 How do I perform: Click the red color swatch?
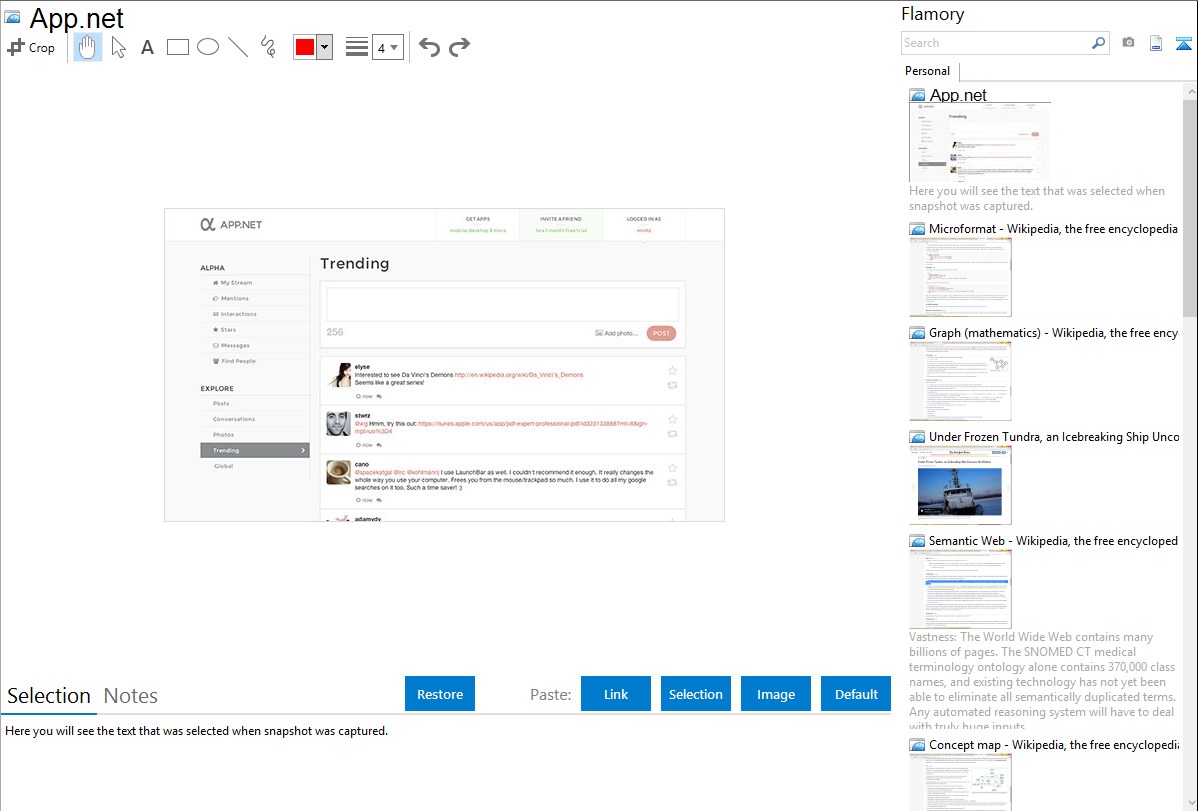[x=305, y=47]
